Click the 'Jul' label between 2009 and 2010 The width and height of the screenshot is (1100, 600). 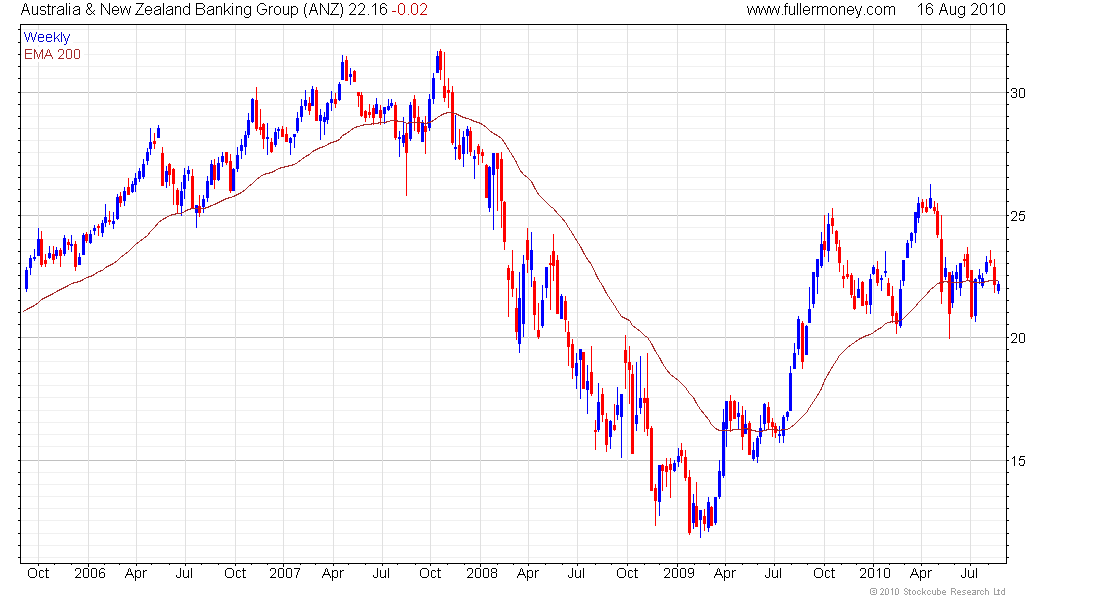click(x=773, y=573)
